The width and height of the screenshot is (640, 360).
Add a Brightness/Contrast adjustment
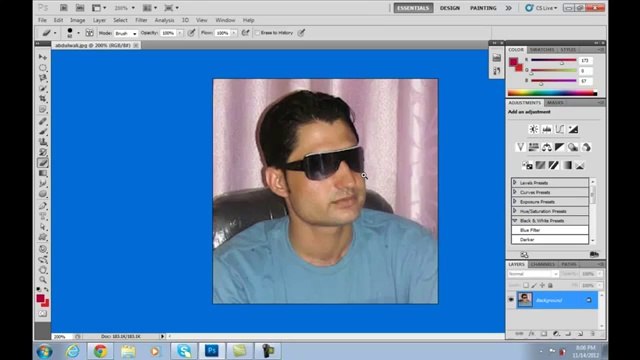pos(533,129)
